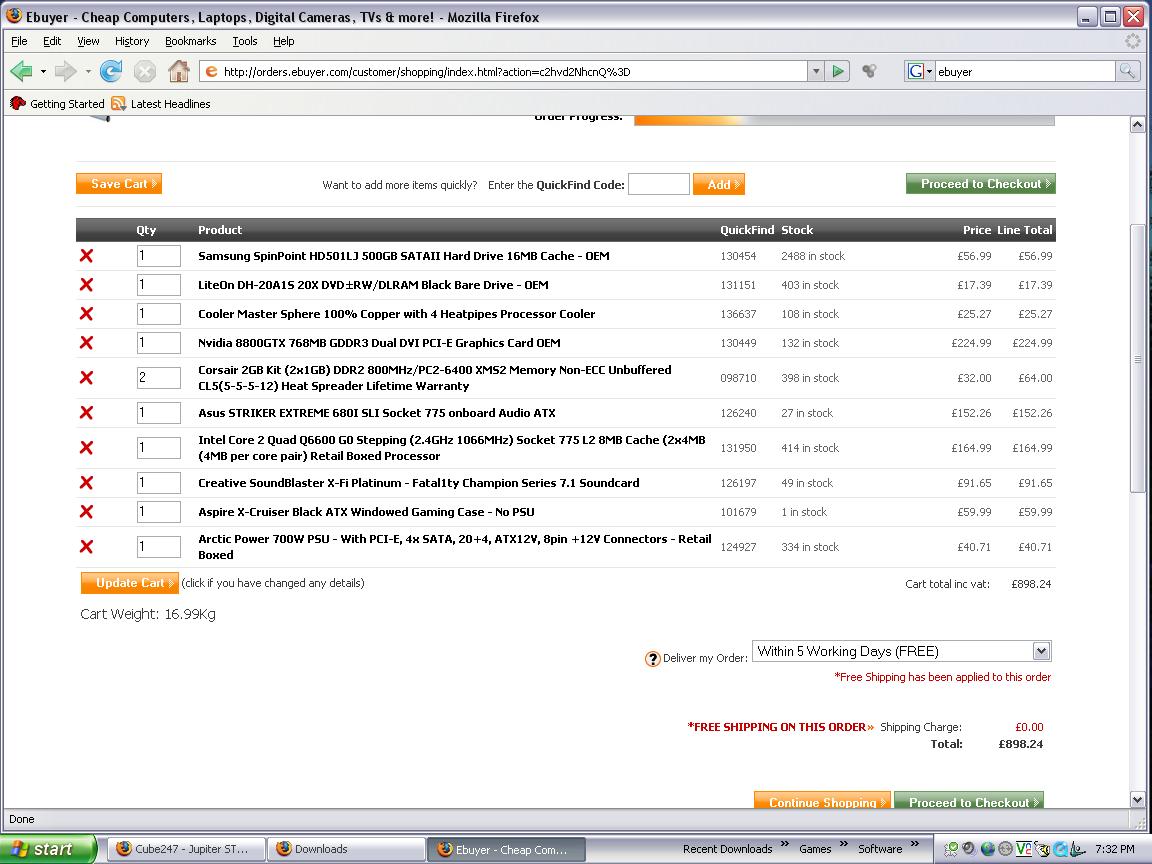This screenshot has width=1152, height=864.
Task: Expand Software toolbar chevron
Action: coord(915,843)
